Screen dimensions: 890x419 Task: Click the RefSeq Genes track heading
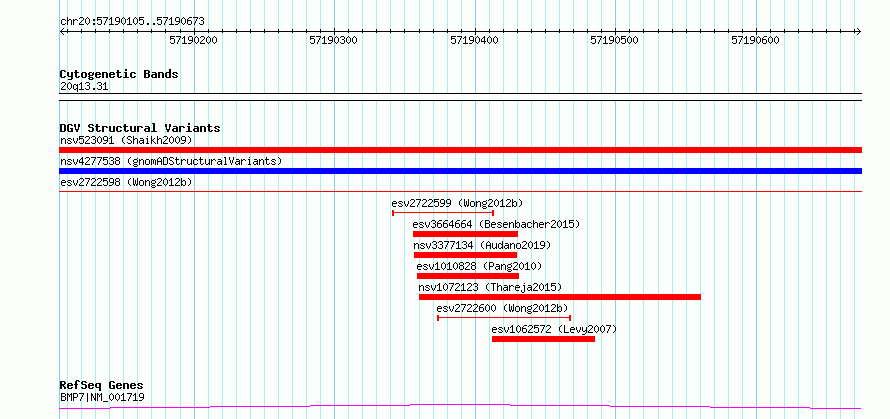[x=102, y=386]
